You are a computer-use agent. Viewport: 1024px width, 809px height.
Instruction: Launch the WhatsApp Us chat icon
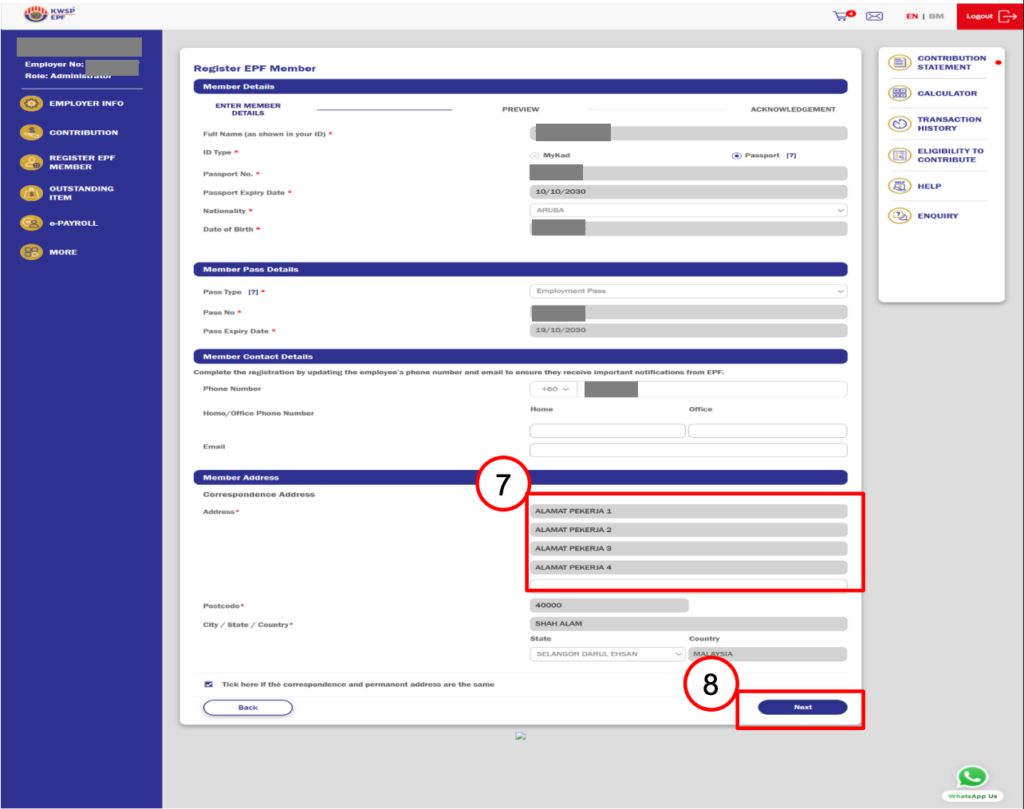coord(971,777)
